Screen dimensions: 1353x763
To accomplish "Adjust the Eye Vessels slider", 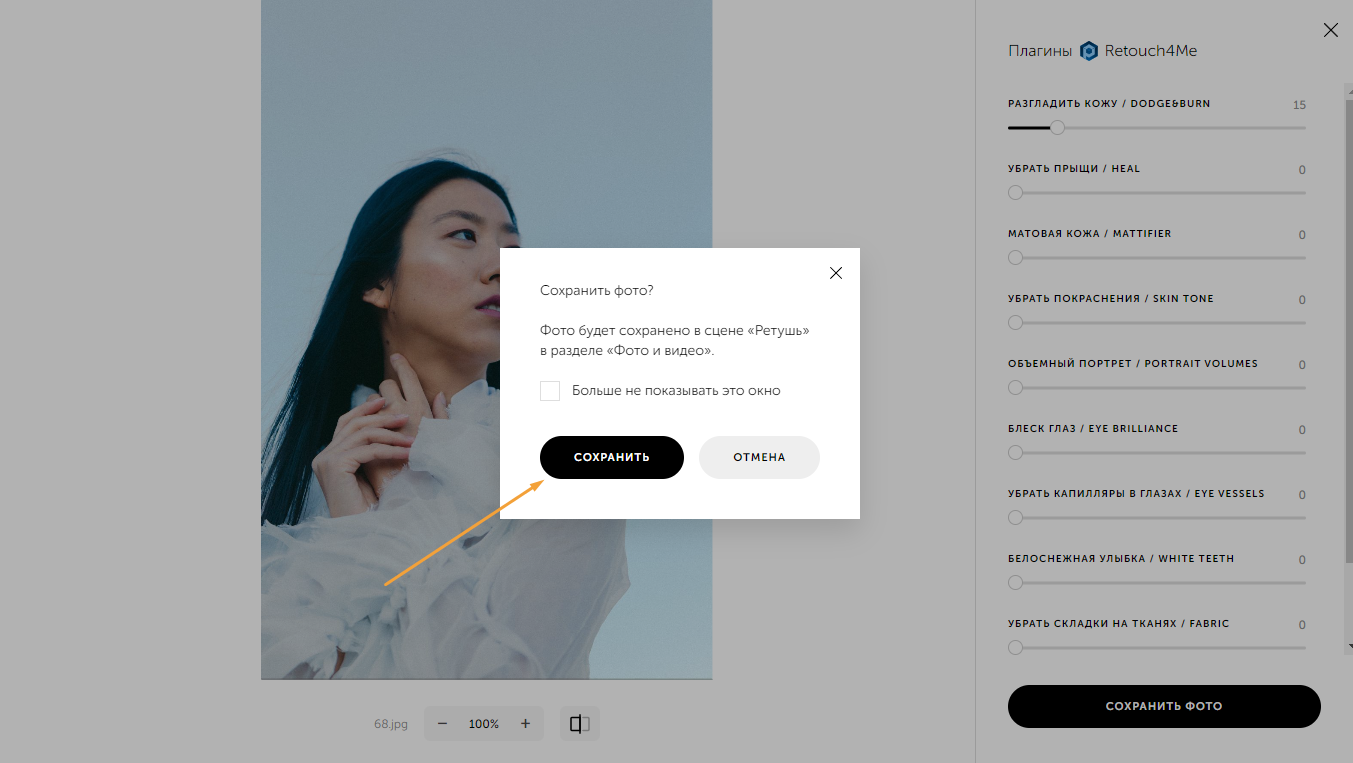I will click(x=1157, y=518).
